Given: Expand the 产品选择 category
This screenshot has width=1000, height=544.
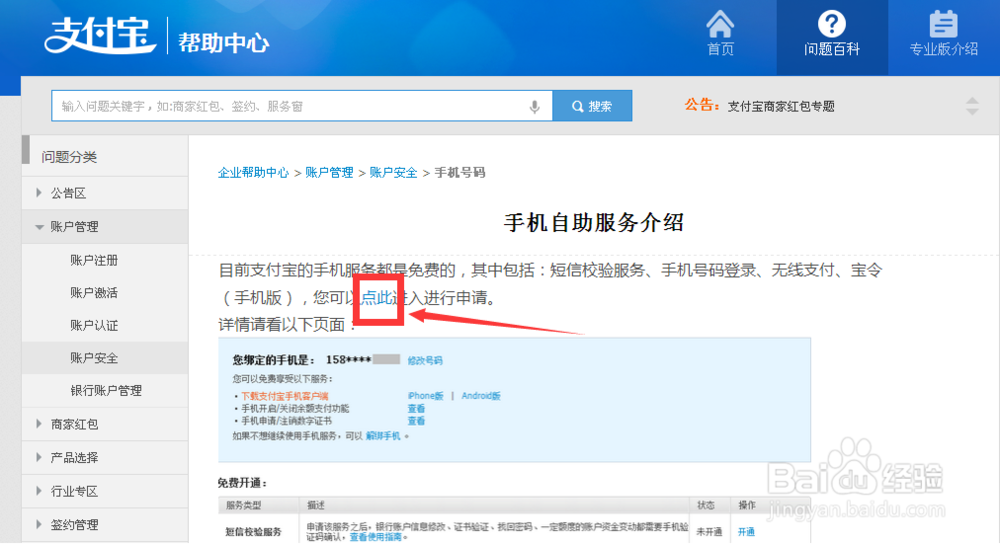Looking at the screenshot, I should click(x=105, y=457).
